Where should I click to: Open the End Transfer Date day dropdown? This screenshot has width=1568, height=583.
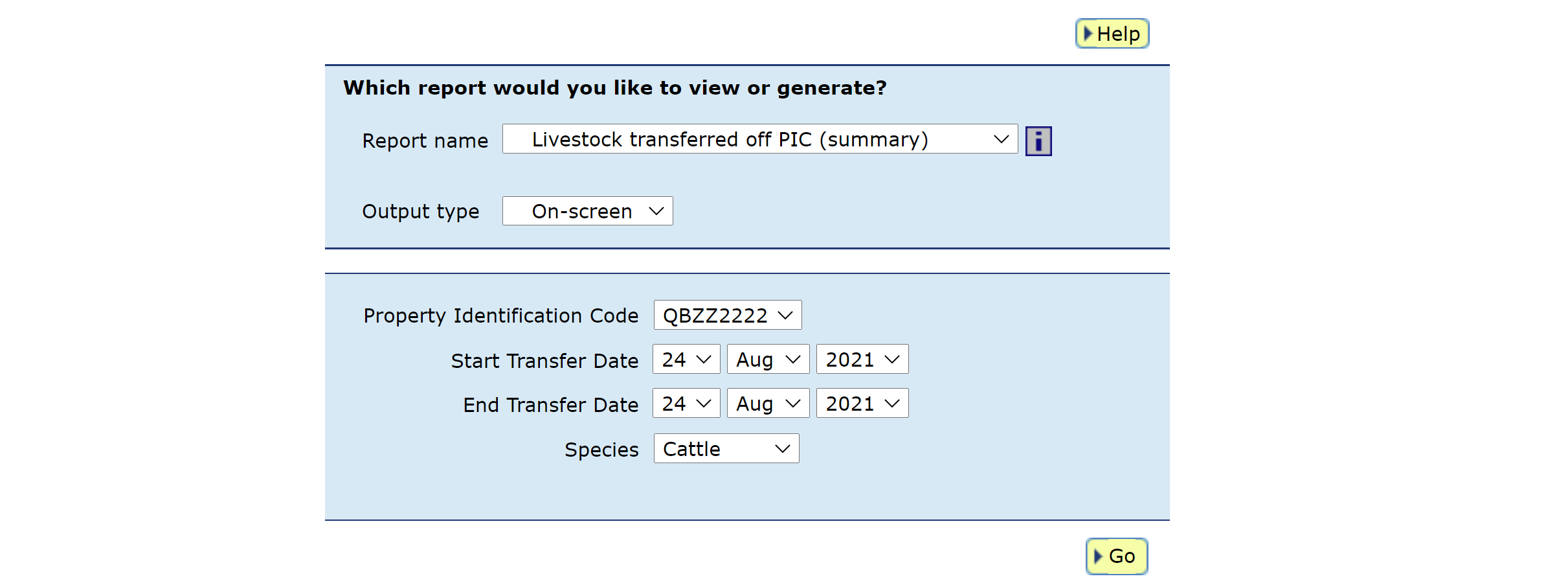tap(686, 404)
